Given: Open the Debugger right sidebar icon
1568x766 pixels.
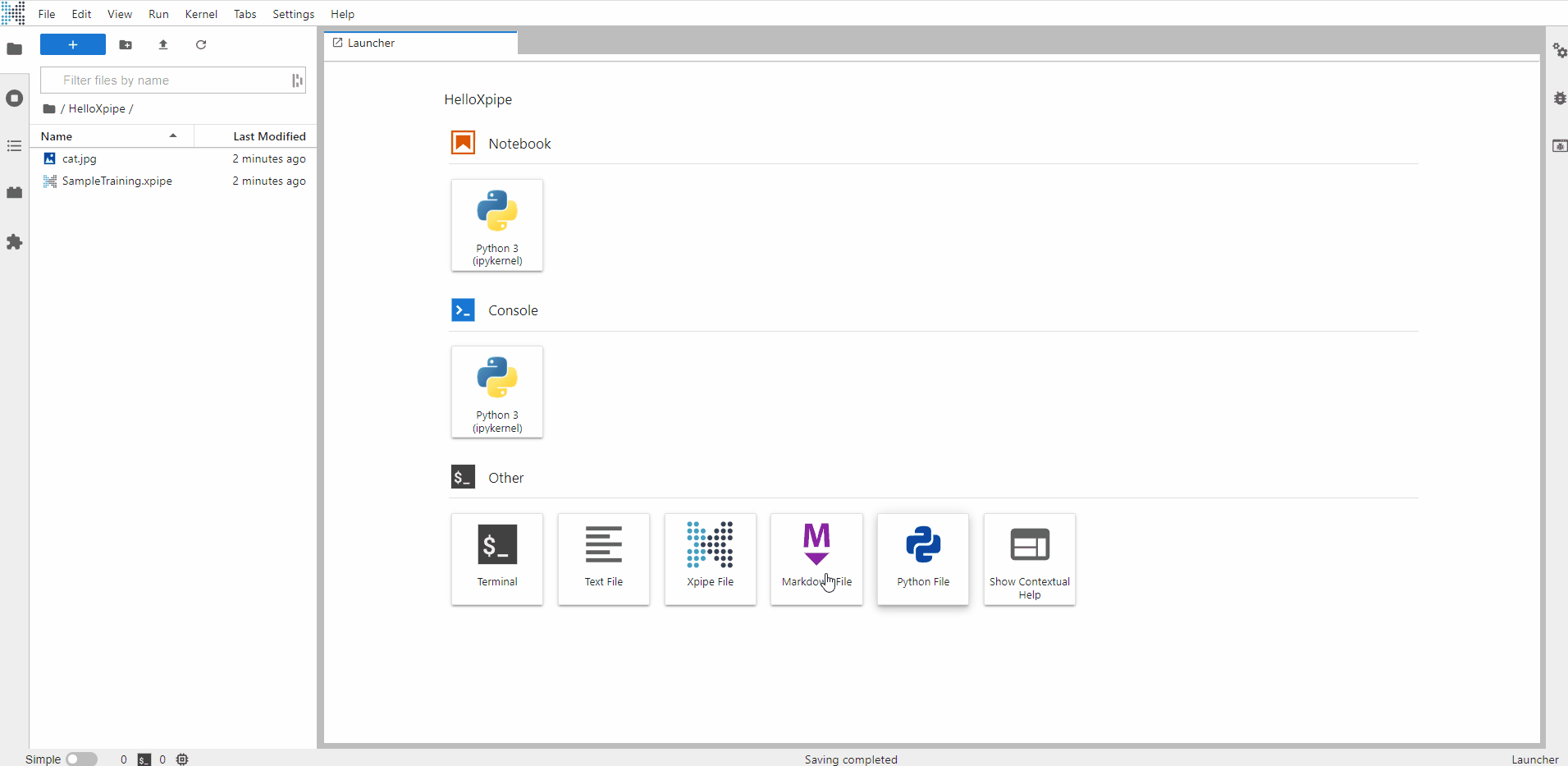Looking at the screenshot, I should click(1559, 99).
